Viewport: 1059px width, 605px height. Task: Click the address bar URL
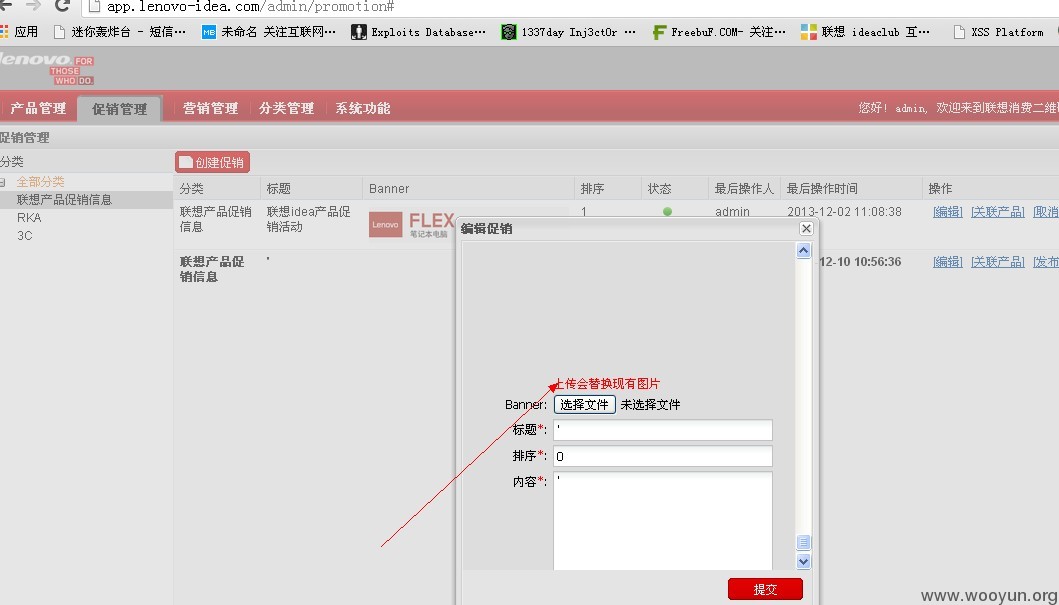(x=251, y=7)
